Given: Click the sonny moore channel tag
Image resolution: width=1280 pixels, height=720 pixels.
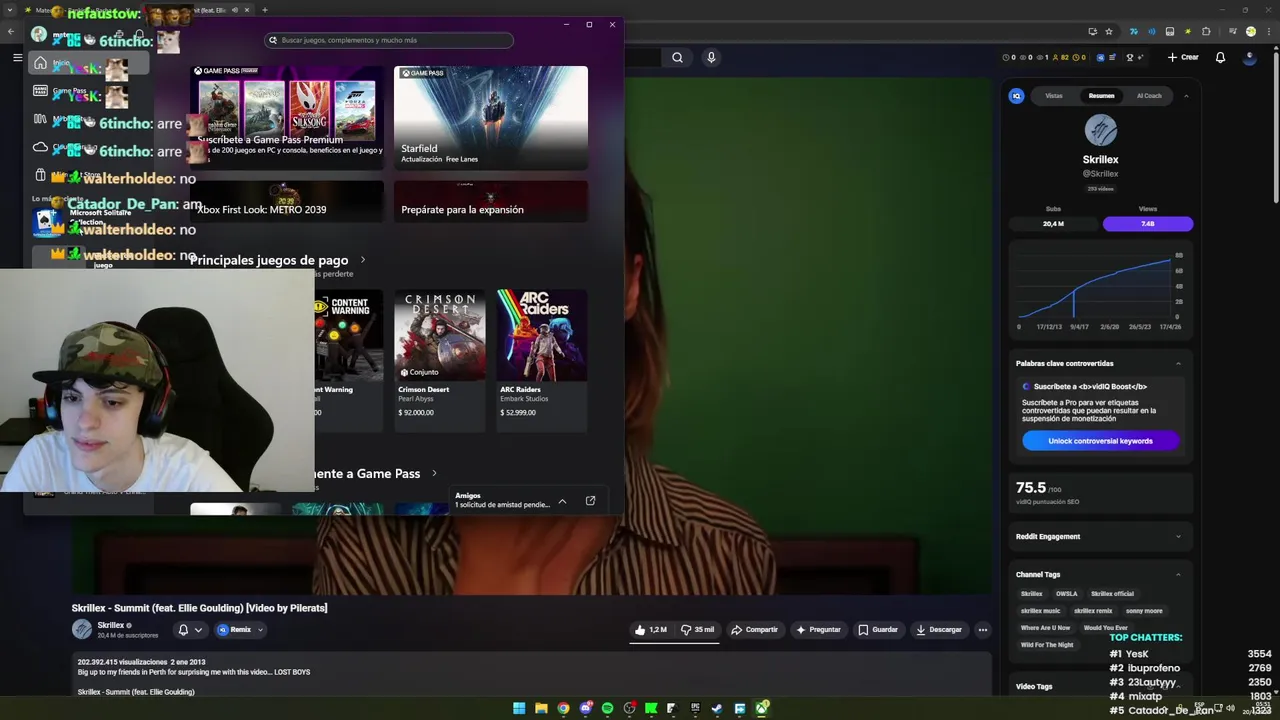Looking at the screenshot, I should [1144, 611].
